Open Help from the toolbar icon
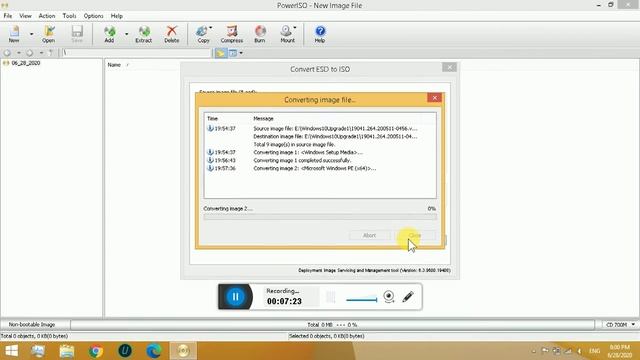Image resolution: width=640 pixels, height=360 pixels. click(320, 34)
